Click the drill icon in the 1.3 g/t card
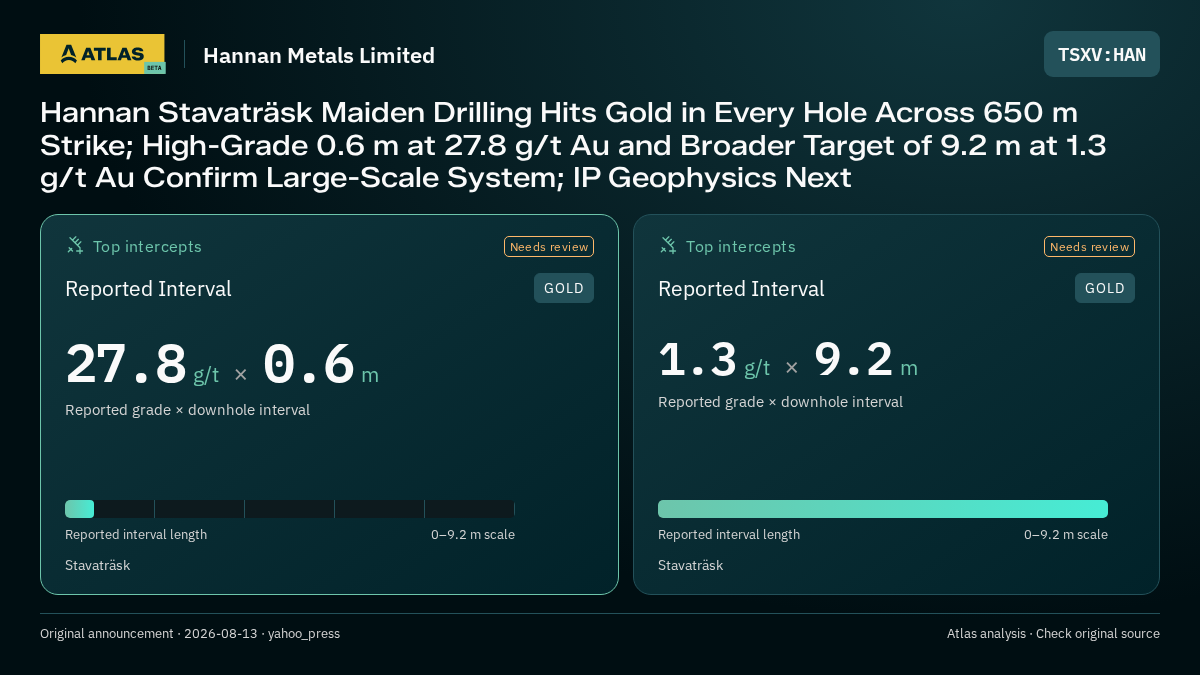The width and height of the screenshot is (1200, 675). point(668,245)
